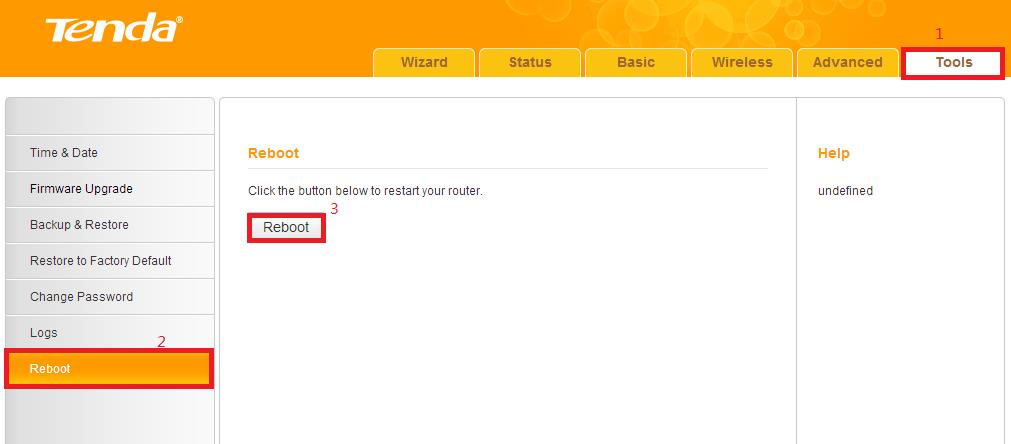This screenshot has width=1011, height=444.
Task: Select Firmware Upgrade in the sidebar
Action: (81, 189)
